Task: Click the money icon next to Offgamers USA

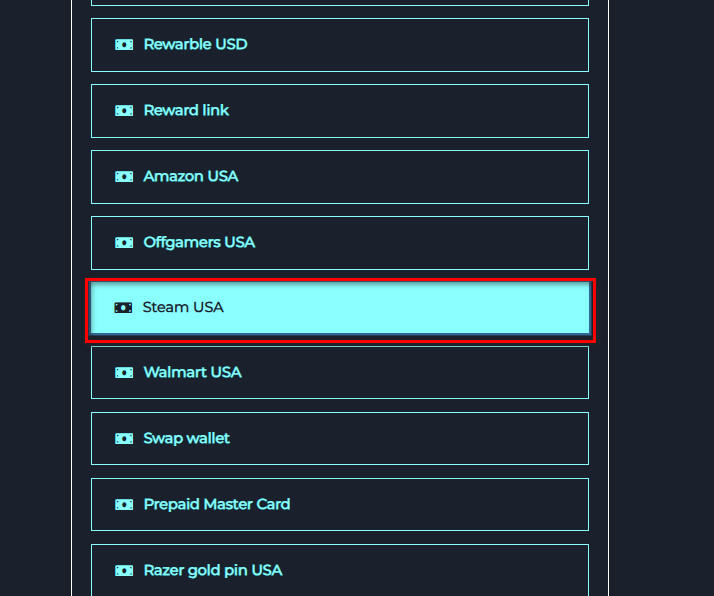Action: (x=124, y=243)
